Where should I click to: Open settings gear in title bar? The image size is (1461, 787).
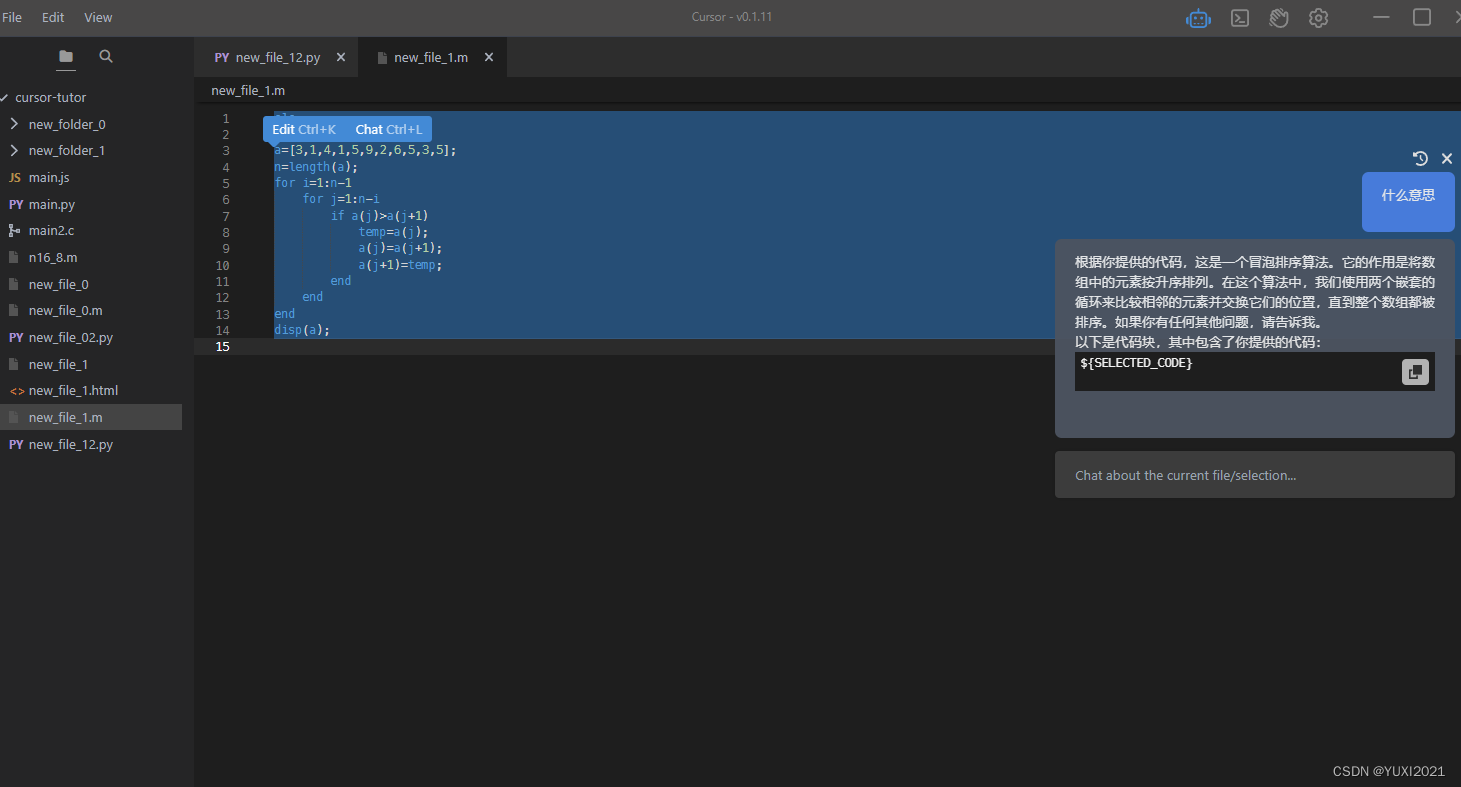point(1318,18)
